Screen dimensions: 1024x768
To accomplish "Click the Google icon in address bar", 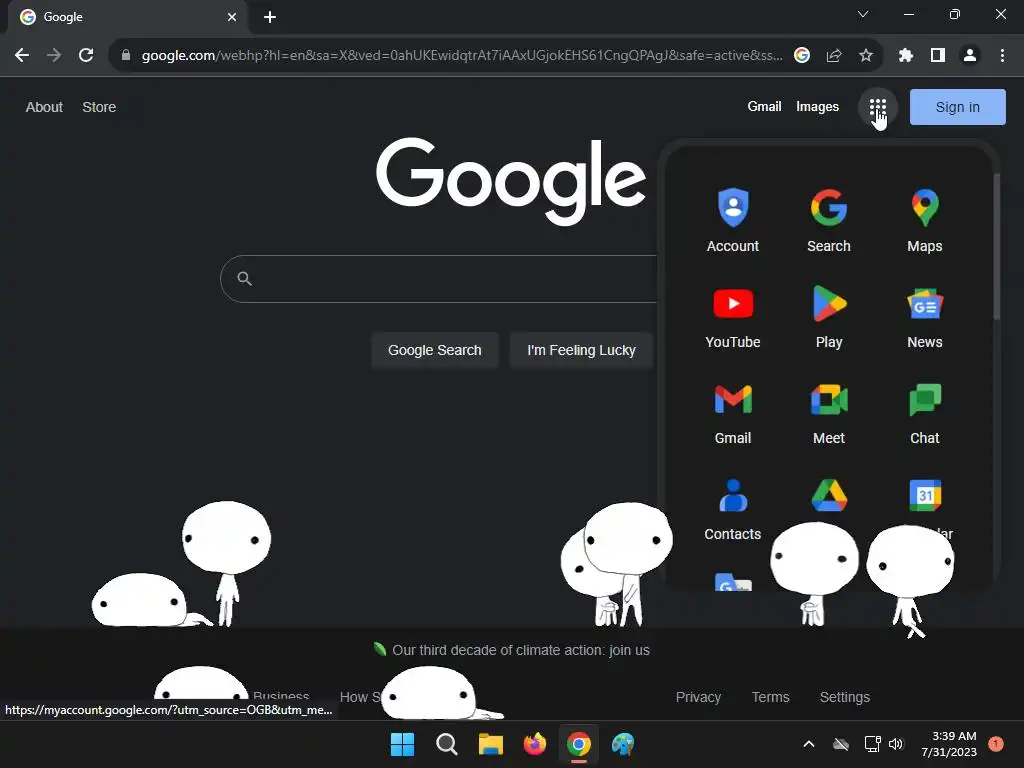I will coord(802,55).
